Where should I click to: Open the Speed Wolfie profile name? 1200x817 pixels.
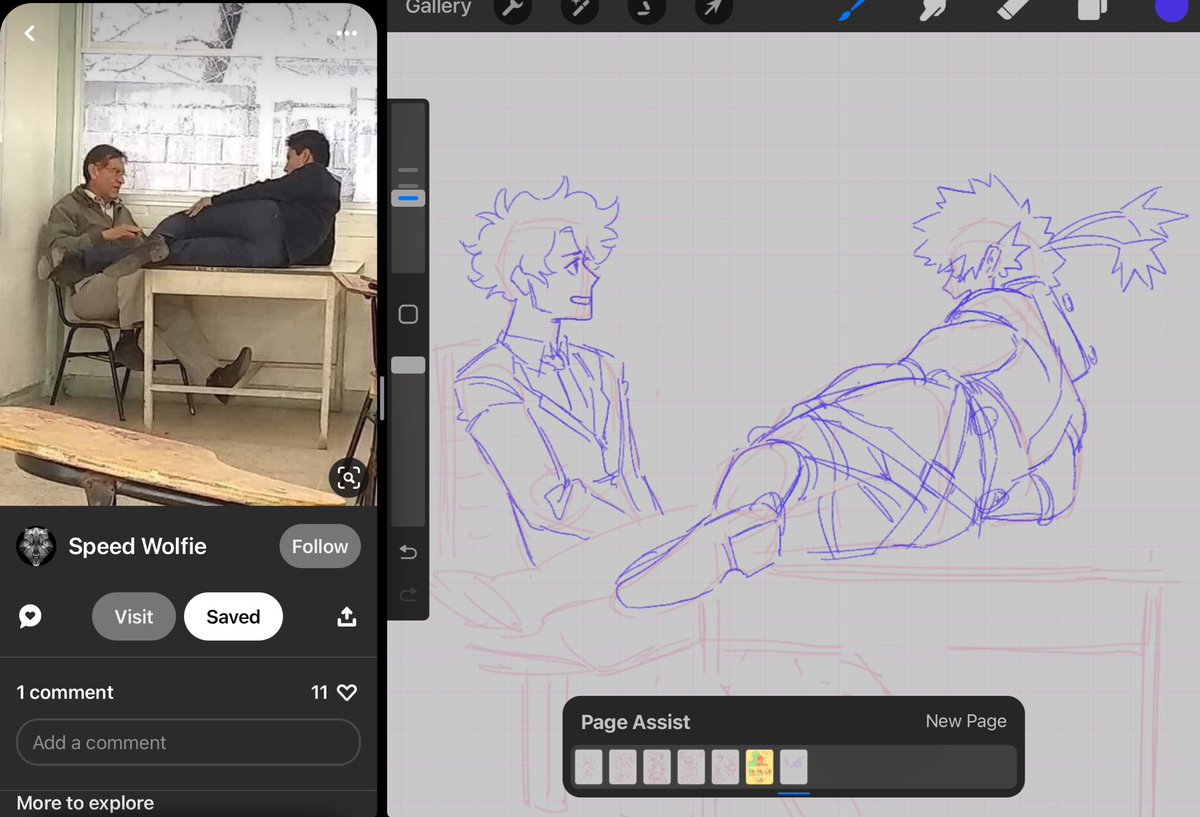tap(137, 546)
